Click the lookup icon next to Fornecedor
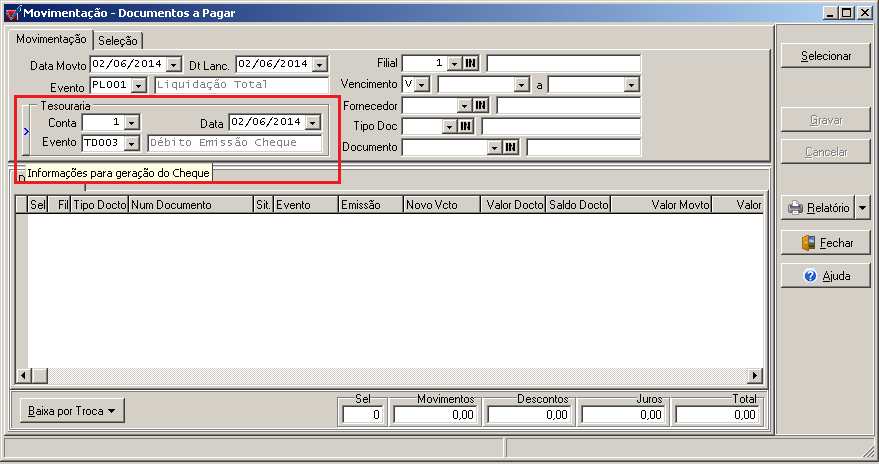 coord(481,105)
